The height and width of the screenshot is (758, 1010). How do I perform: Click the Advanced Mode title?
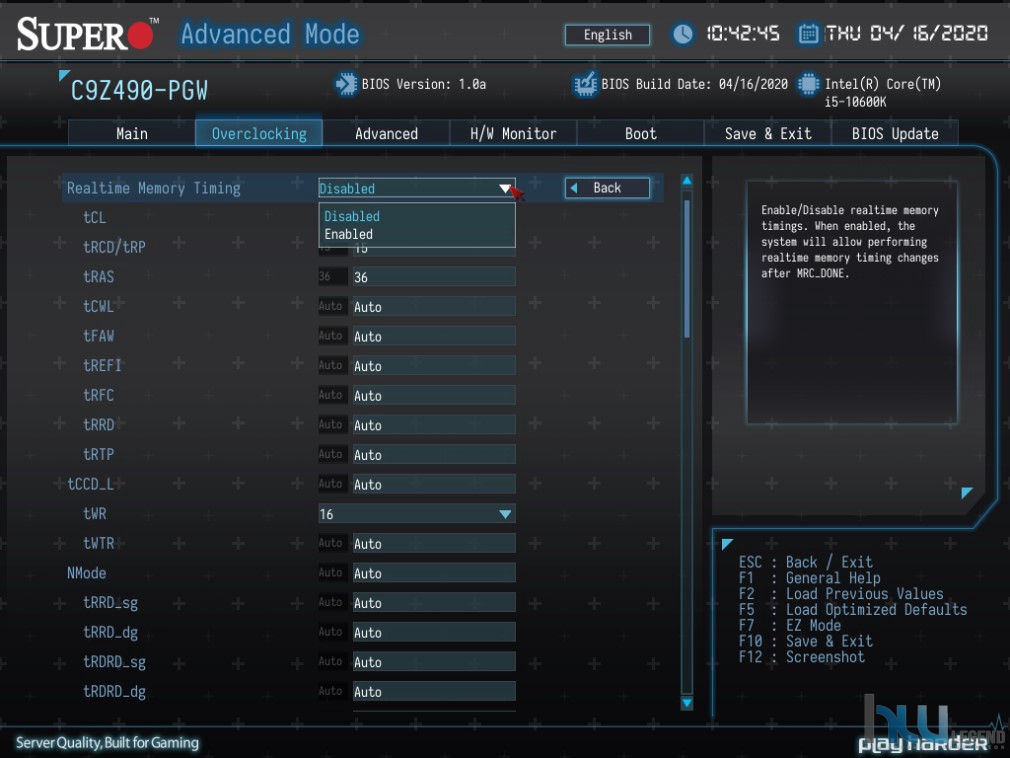click(270, 34)
